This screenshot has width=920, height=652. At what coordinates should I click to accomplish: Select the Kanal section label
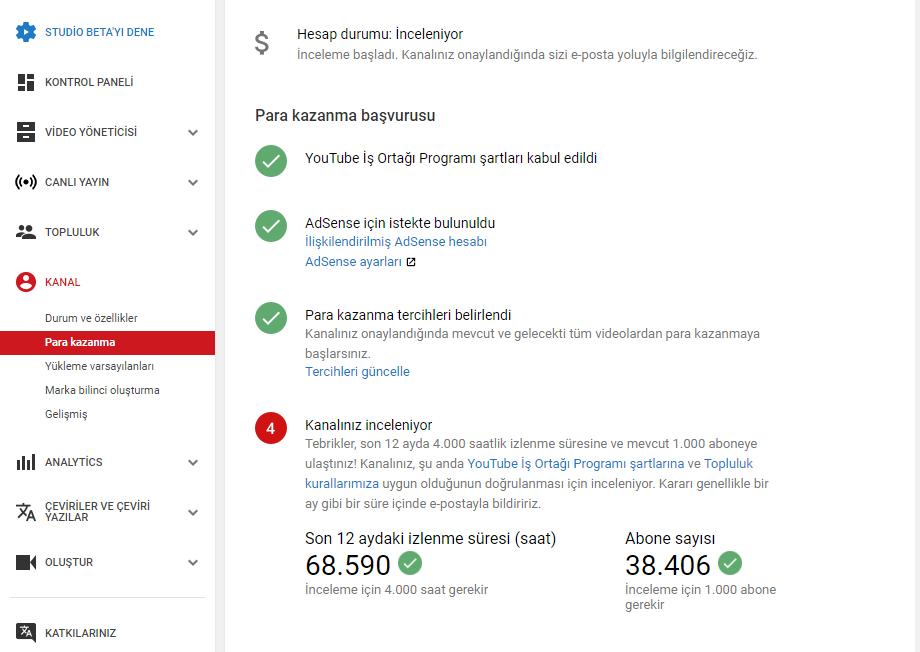pyautogui.click(x=63, y=282)
